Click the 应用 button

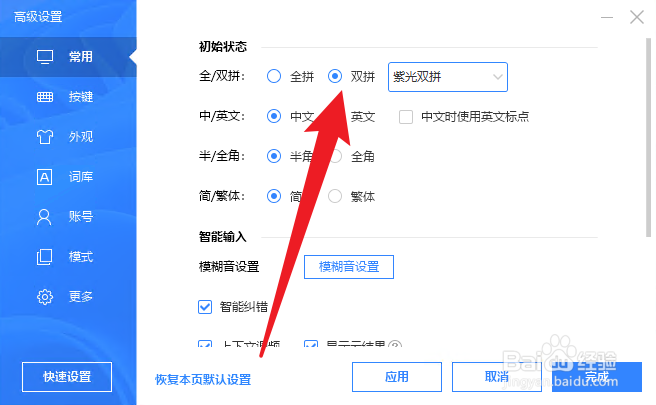[397, 377]
